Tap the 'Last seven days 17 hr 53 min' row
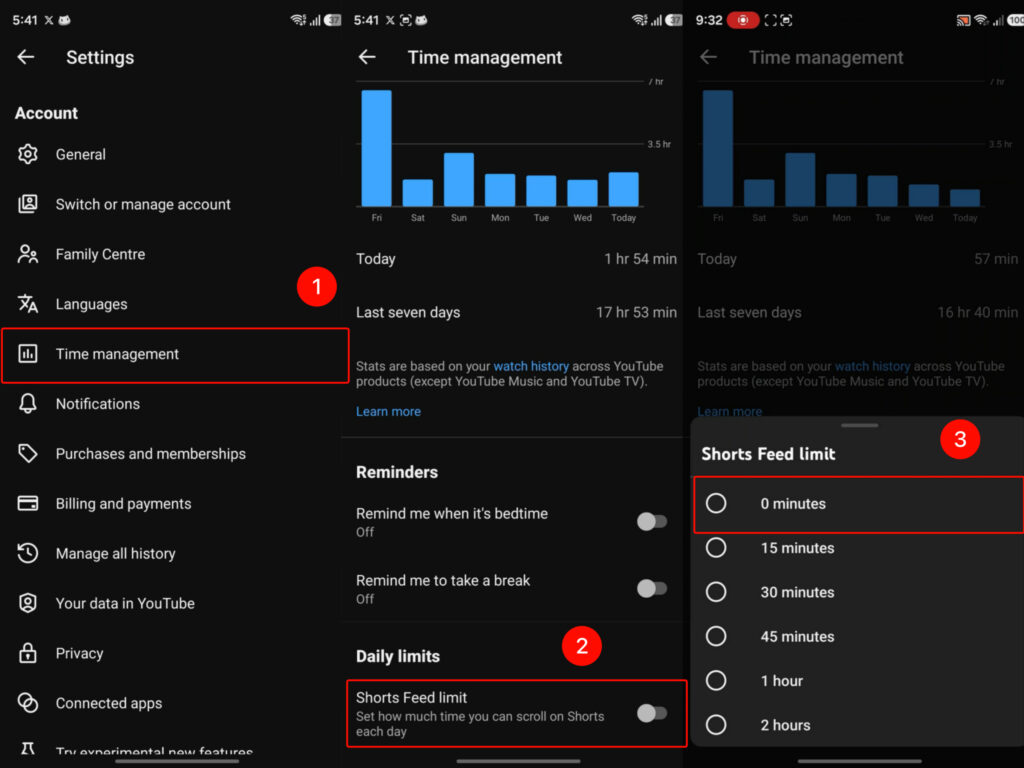Image resolution: width=1024 pixels, height=768 pixels. [x=516, y=312]
